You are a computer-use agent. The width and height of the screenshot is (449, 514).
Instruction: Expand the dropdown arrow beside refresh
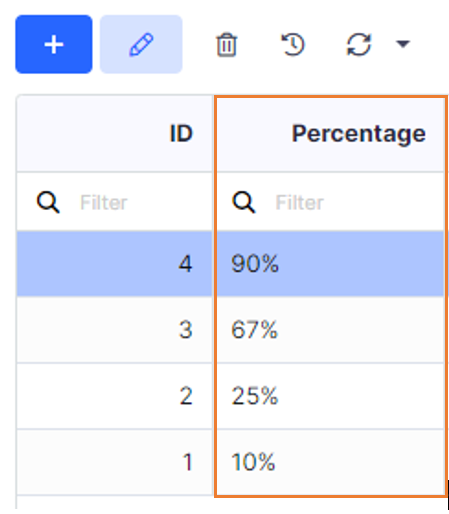click(403, 44)
